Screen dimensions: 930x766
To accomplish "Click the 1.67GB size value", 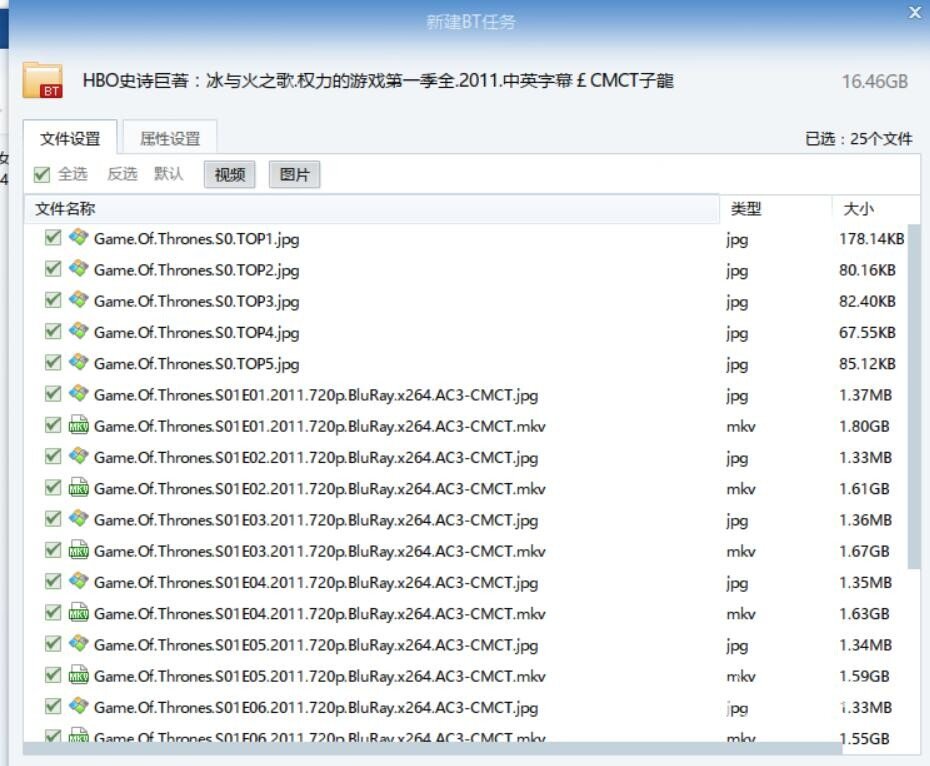I will 864,551.
